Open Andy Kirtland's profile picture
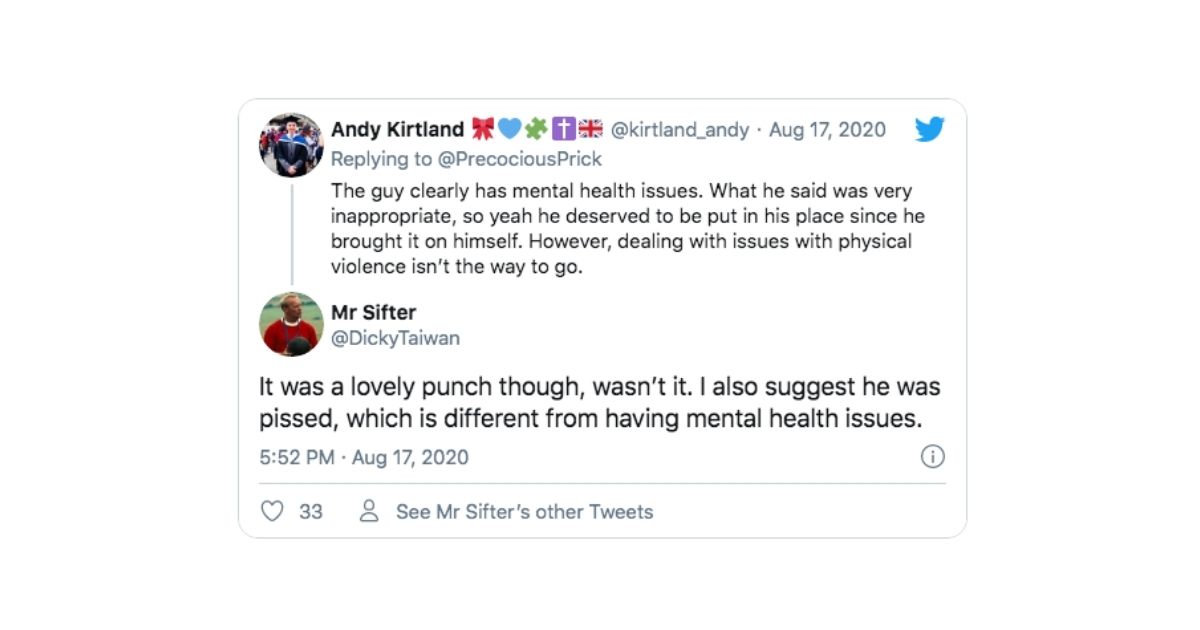This screenshot has width=1200, height=630. [291, 145]
